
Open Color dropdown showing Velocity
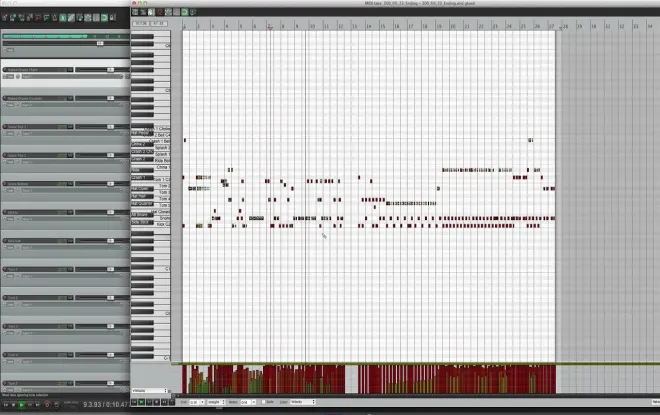click(303, 402)
